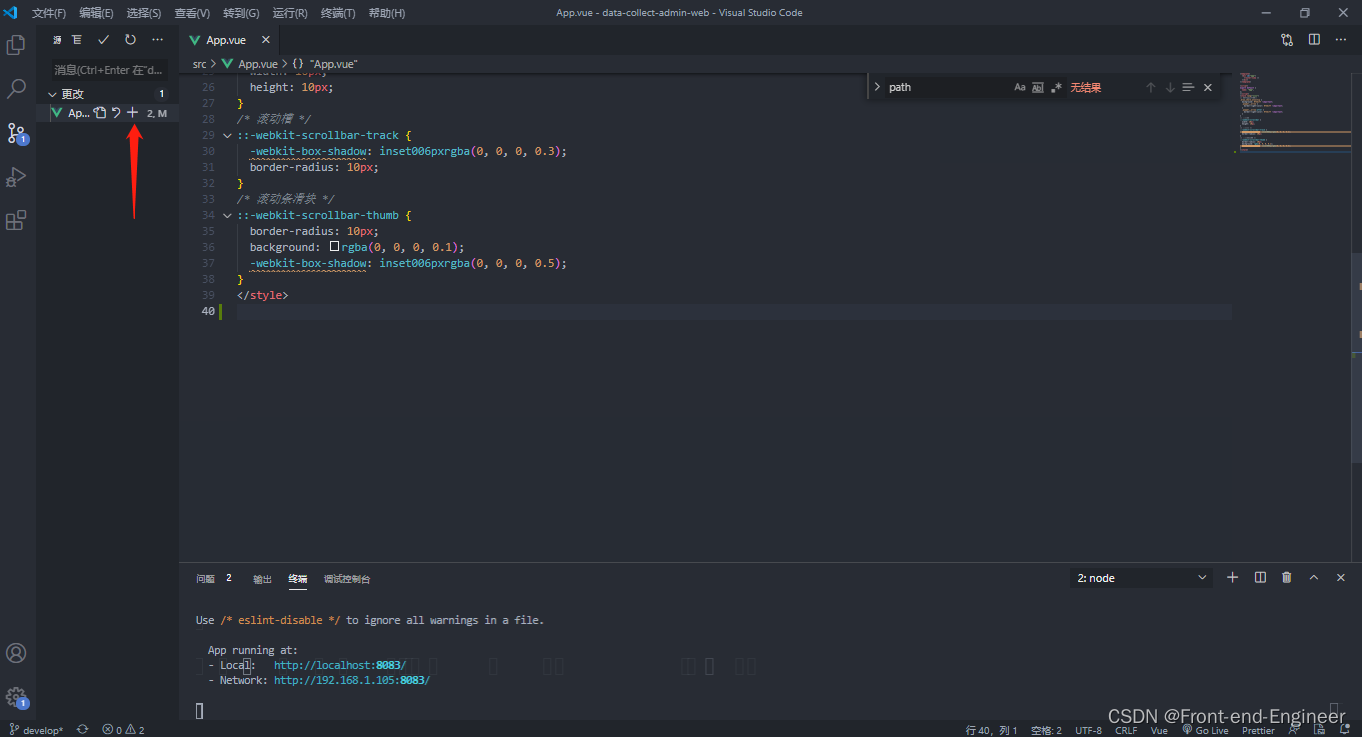Switch to the 调试控制台 debug console tab
This screenshot has width=1362, height=737.
coord(347,578)
